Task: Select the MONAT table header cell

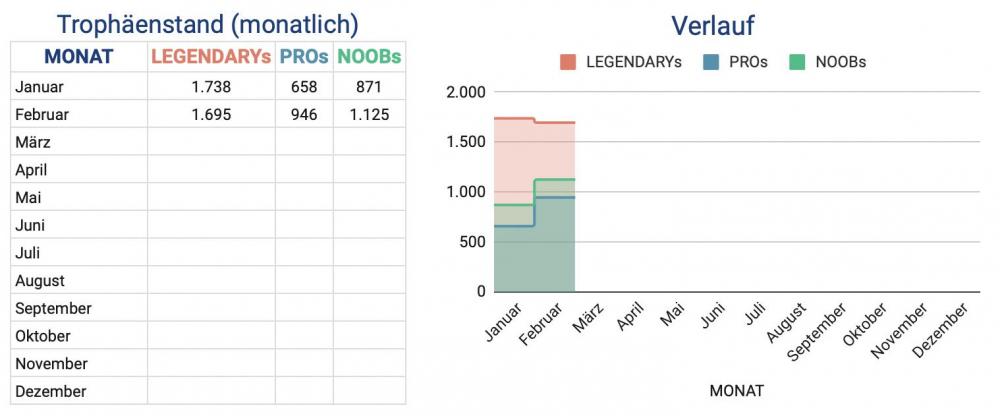Action: point(79,57)
